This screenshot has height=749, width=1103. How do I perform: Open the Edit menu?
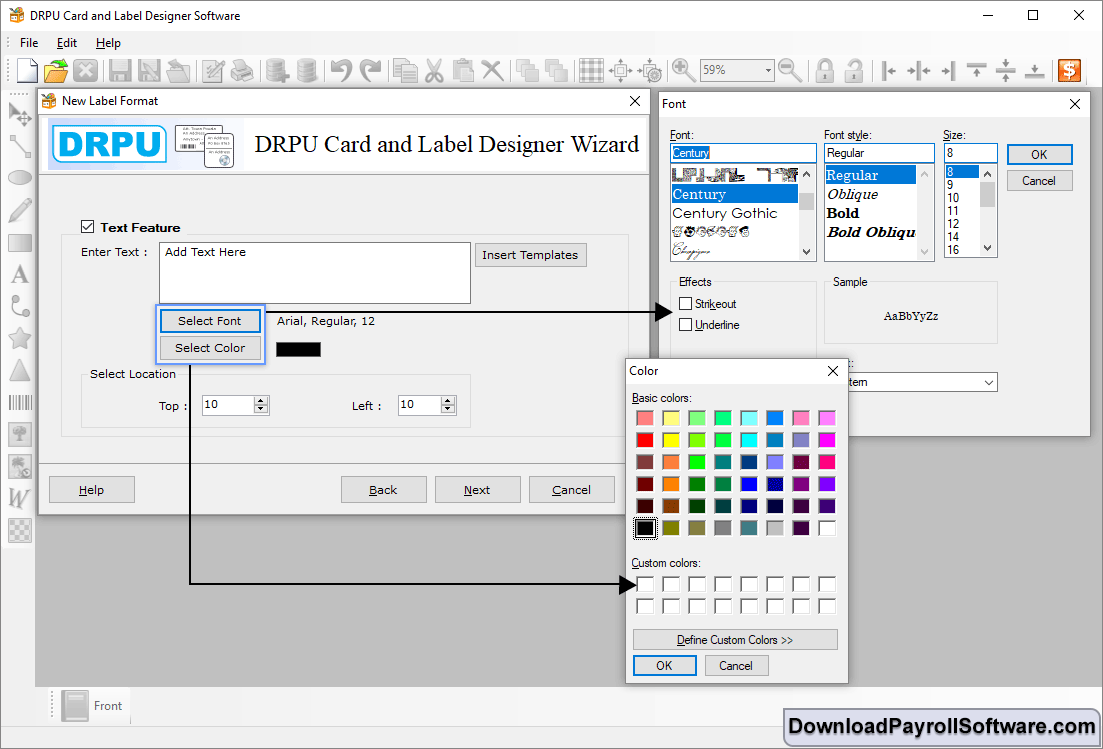pos(67,43)
